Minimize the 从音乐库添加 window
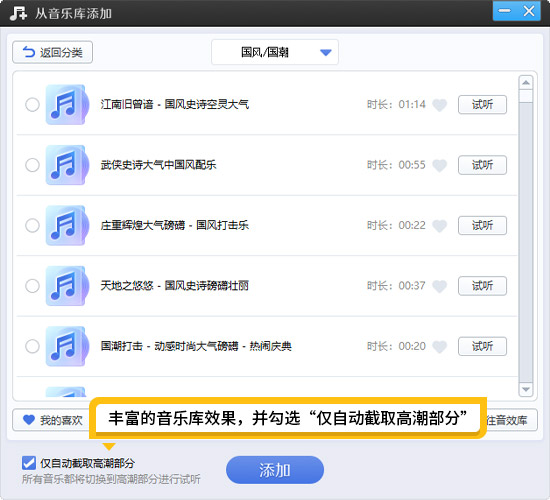This screenshot has height=500, width=550. click(504, 11)
